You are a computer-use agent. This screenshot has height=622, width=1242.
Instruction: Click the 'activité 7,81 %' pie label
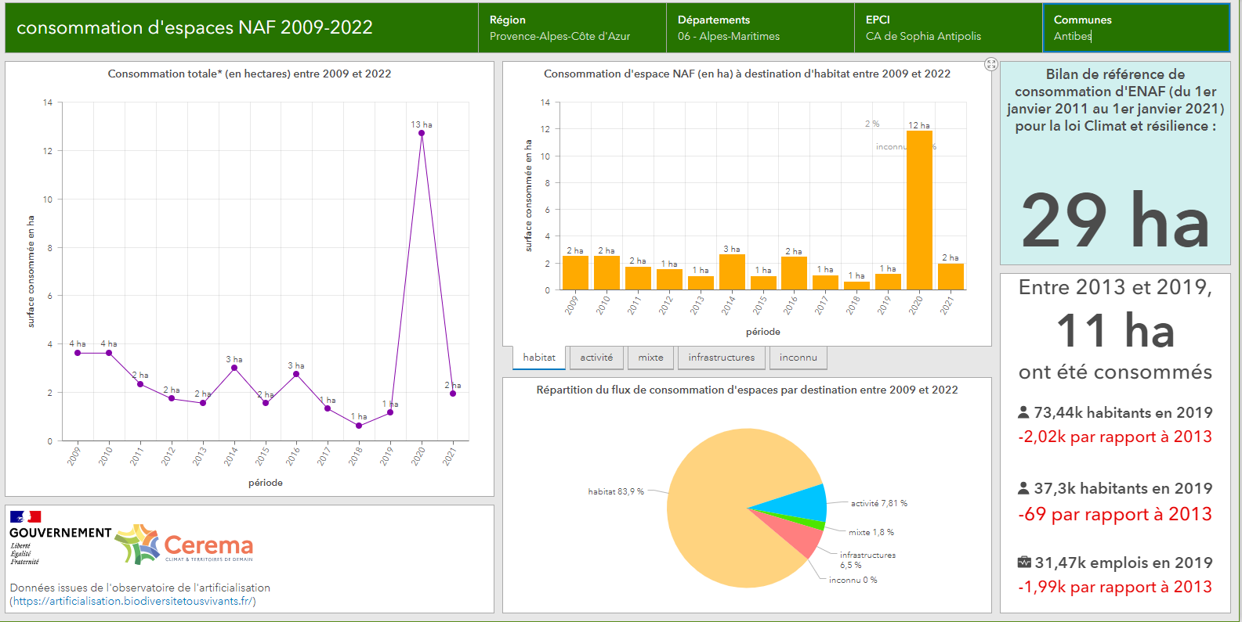click(879, 504)
